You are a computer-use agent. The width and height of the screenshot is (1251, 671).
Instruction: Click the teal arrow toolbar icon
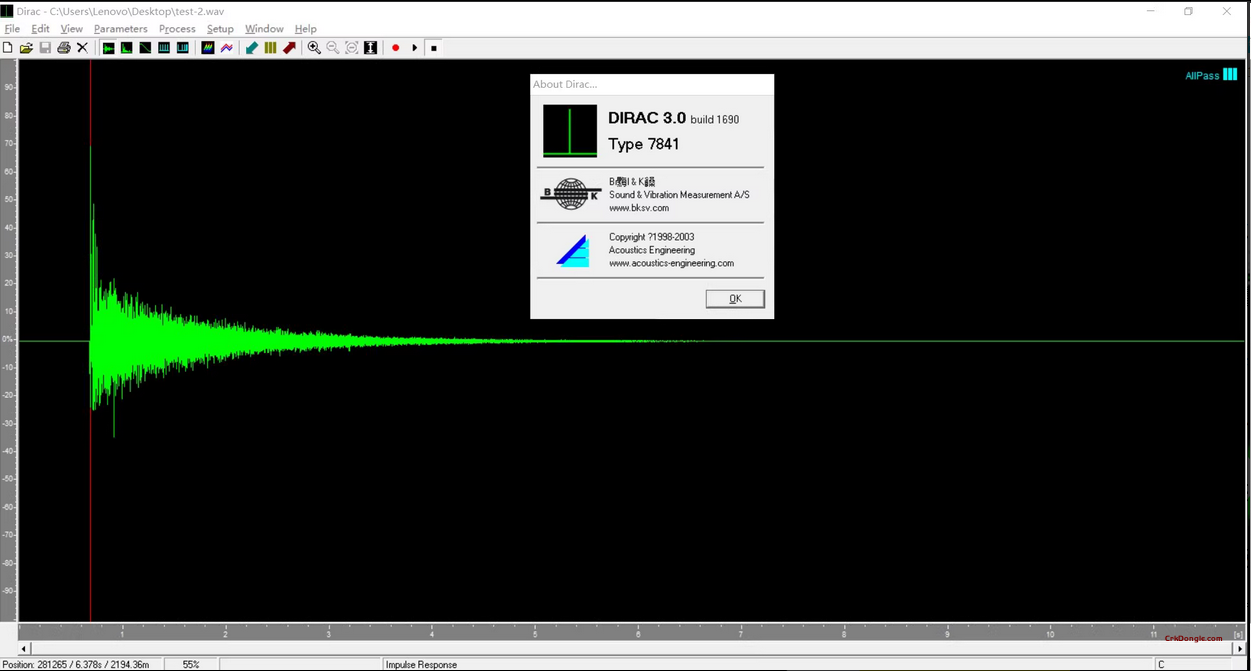tap(252, 48)
